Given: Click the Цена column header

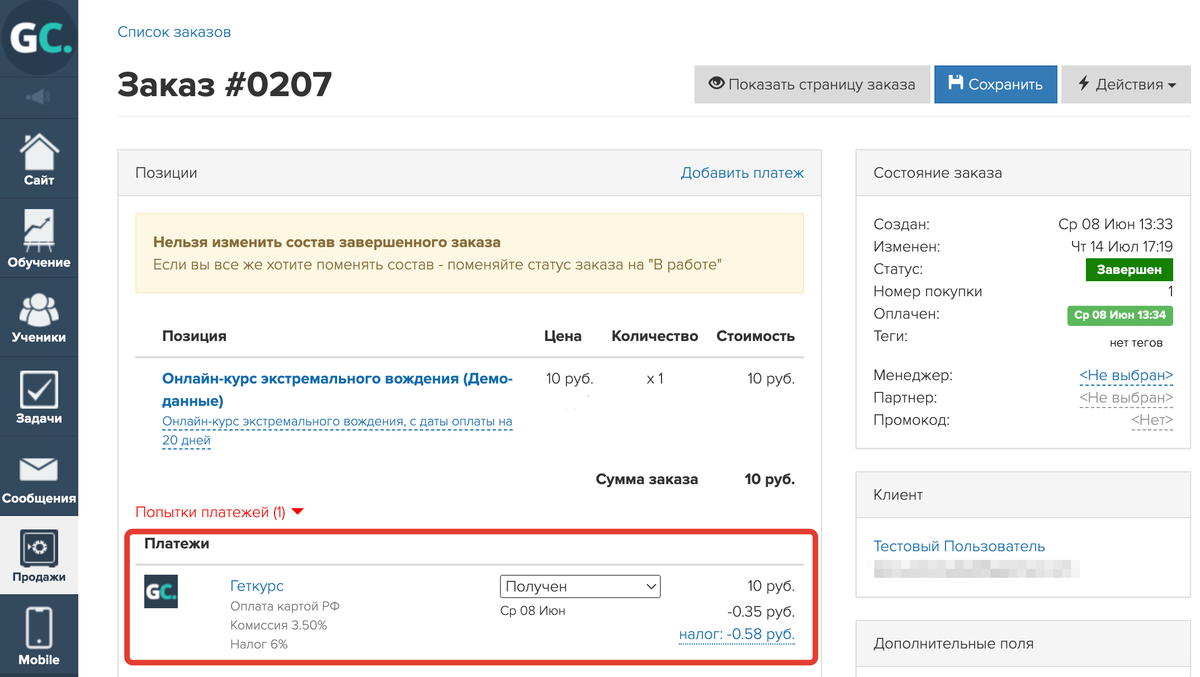Looking at the screenshot, I should coord(563,336).
